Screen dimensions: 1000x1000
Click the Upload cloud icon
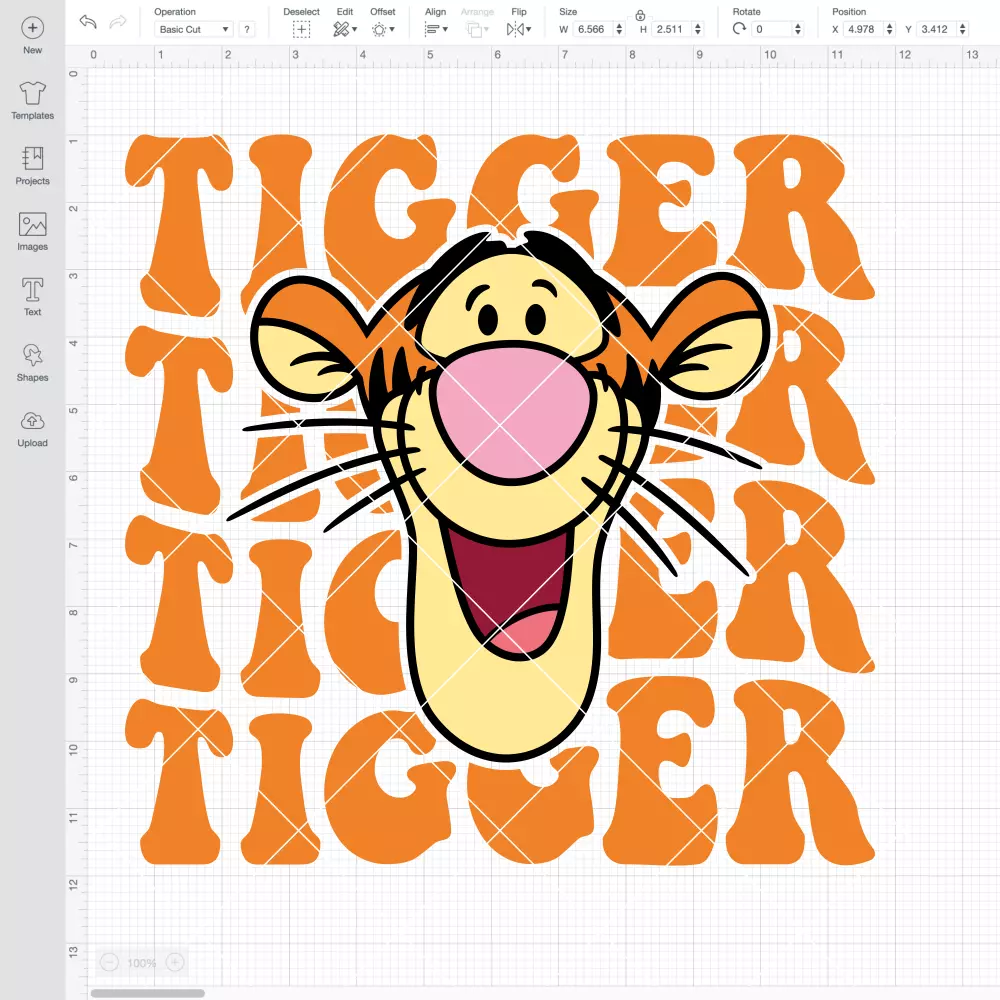pos(33,421)
